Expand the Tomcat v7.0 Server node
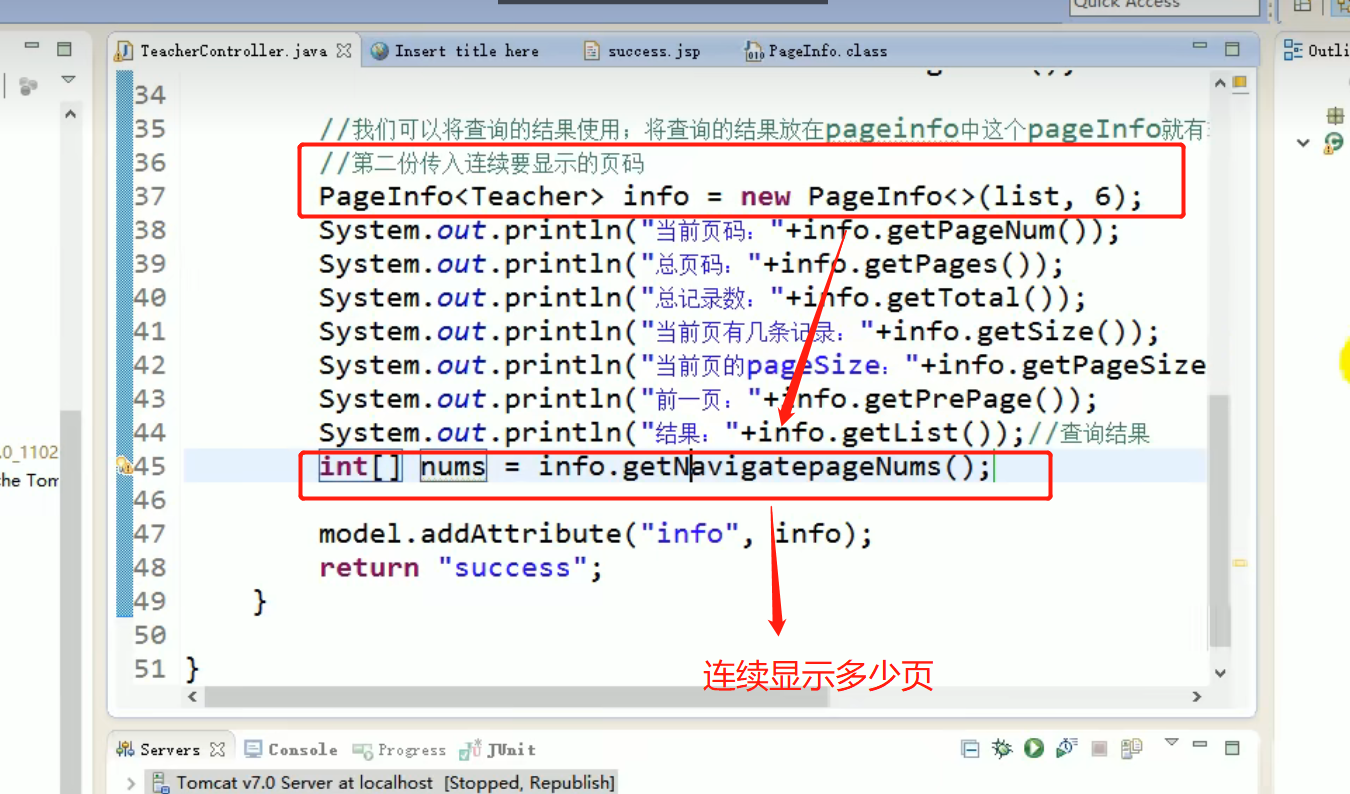 point(131,782)
